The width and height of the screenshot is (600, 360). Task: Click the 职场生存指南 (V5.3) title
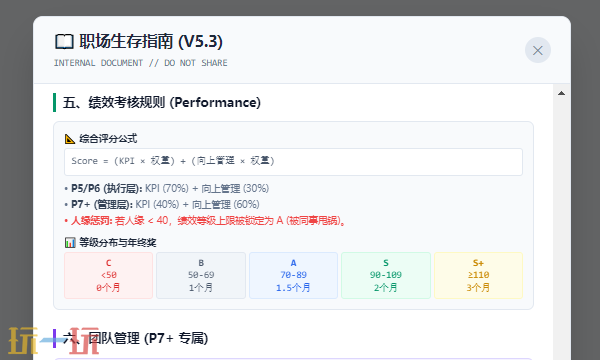(x=151, y=42)
